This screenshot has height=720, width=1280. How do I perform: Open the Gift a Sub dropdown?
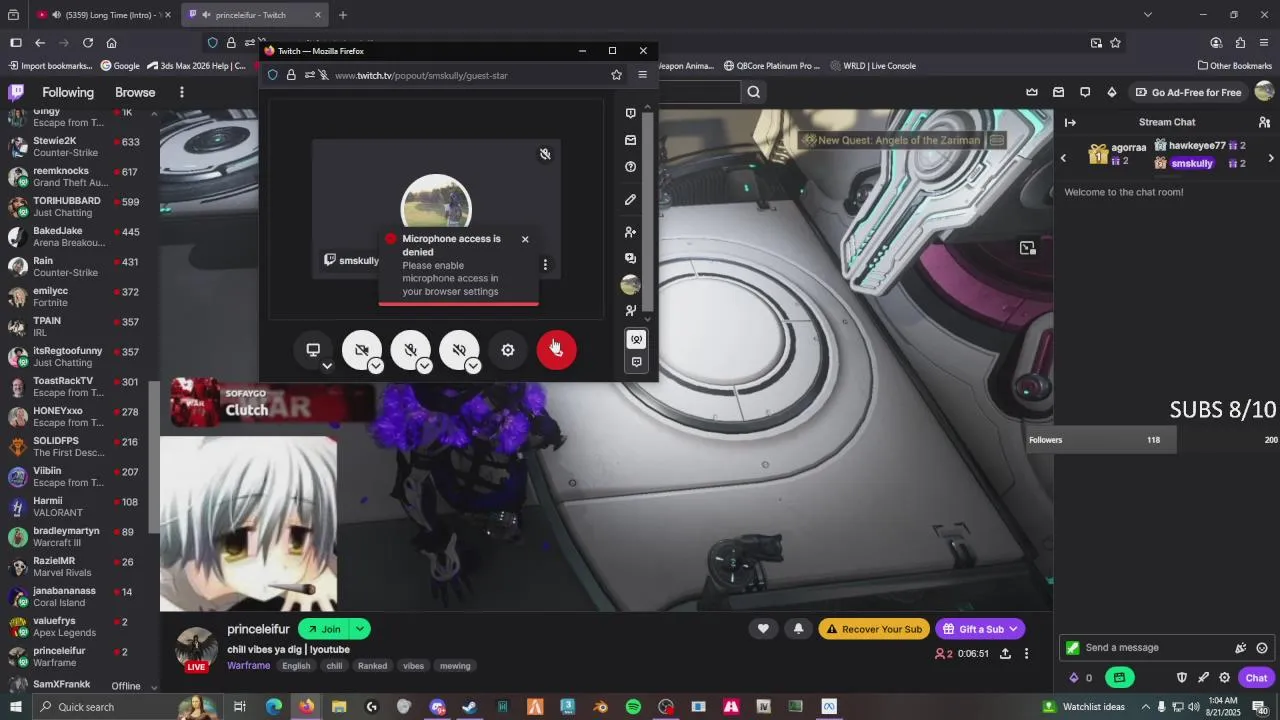[x=980, y=629]
